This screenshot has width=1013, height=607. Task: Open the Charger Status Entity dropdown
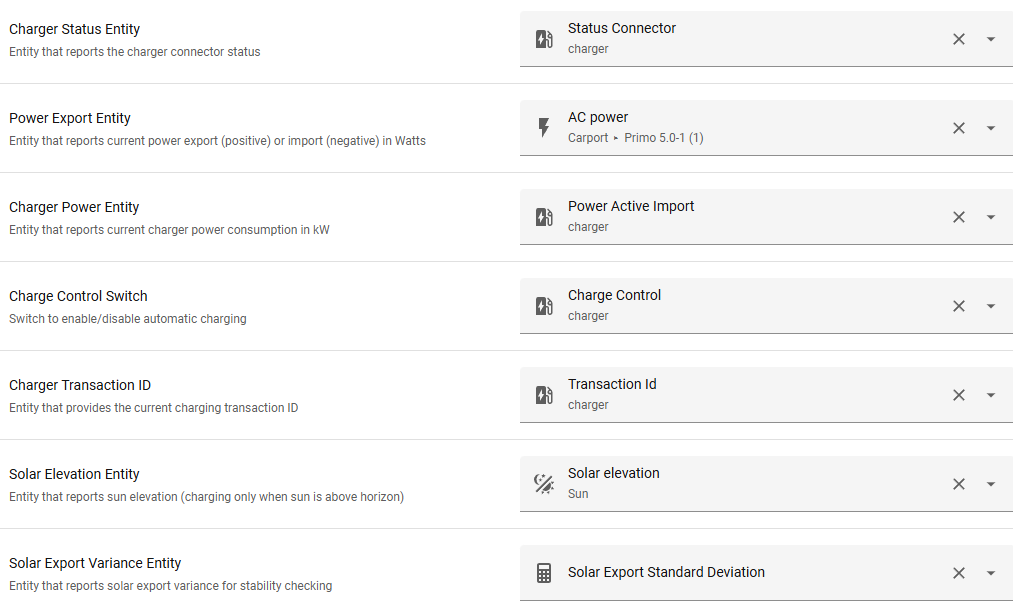click(991, 39)
